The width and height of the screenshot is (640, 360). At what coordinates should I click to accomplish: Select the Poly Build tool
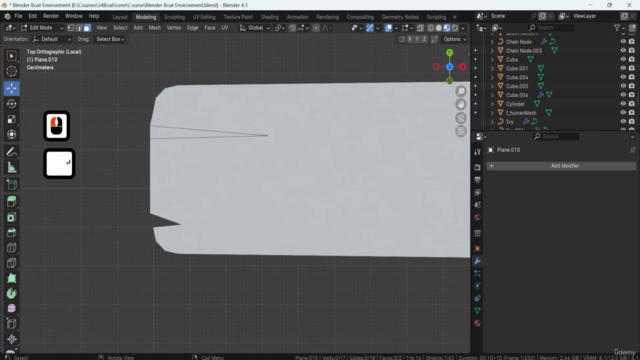[x=11, y=278]
